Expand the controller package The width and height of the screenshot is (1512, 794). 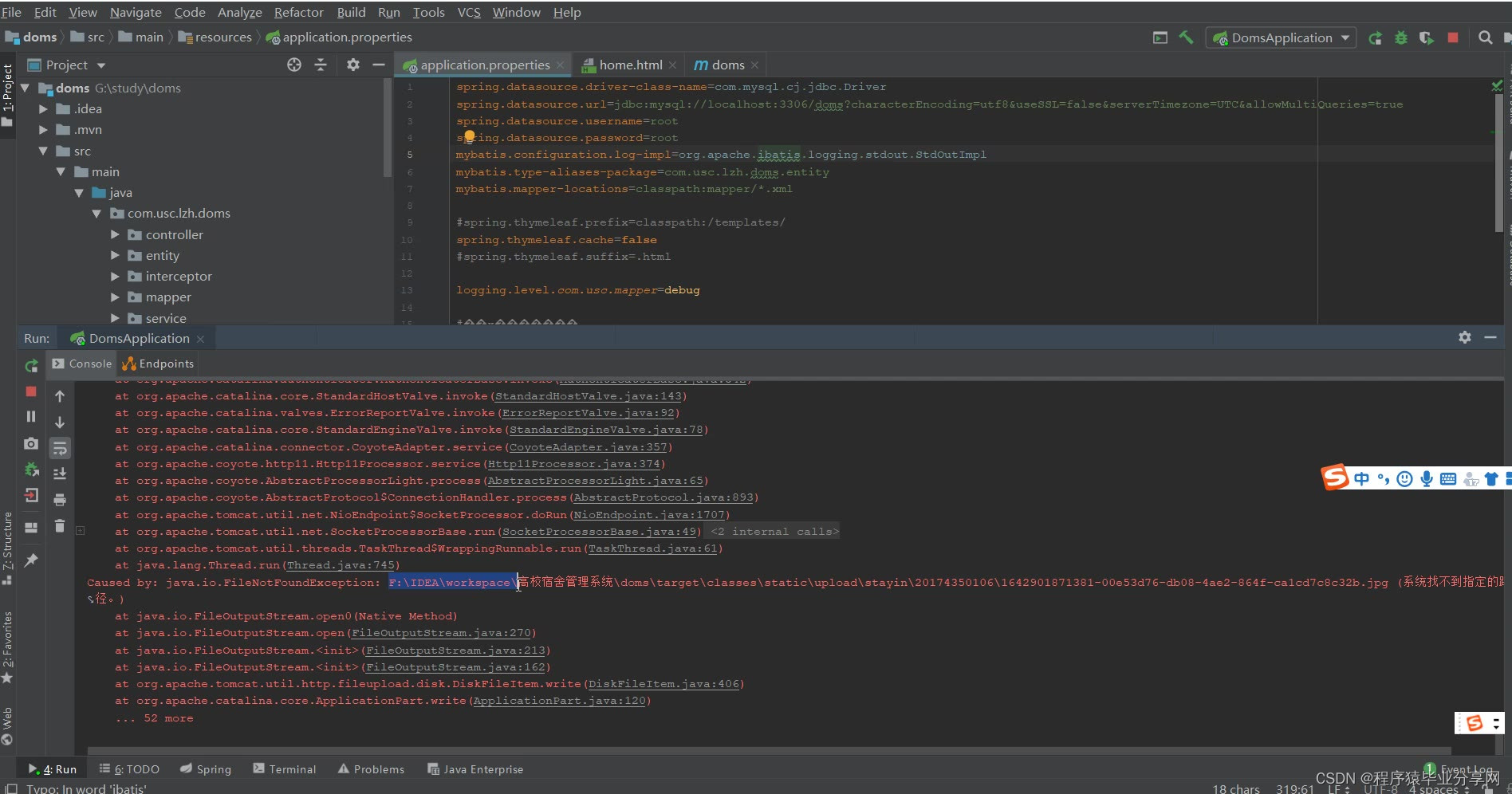(115, 234)
